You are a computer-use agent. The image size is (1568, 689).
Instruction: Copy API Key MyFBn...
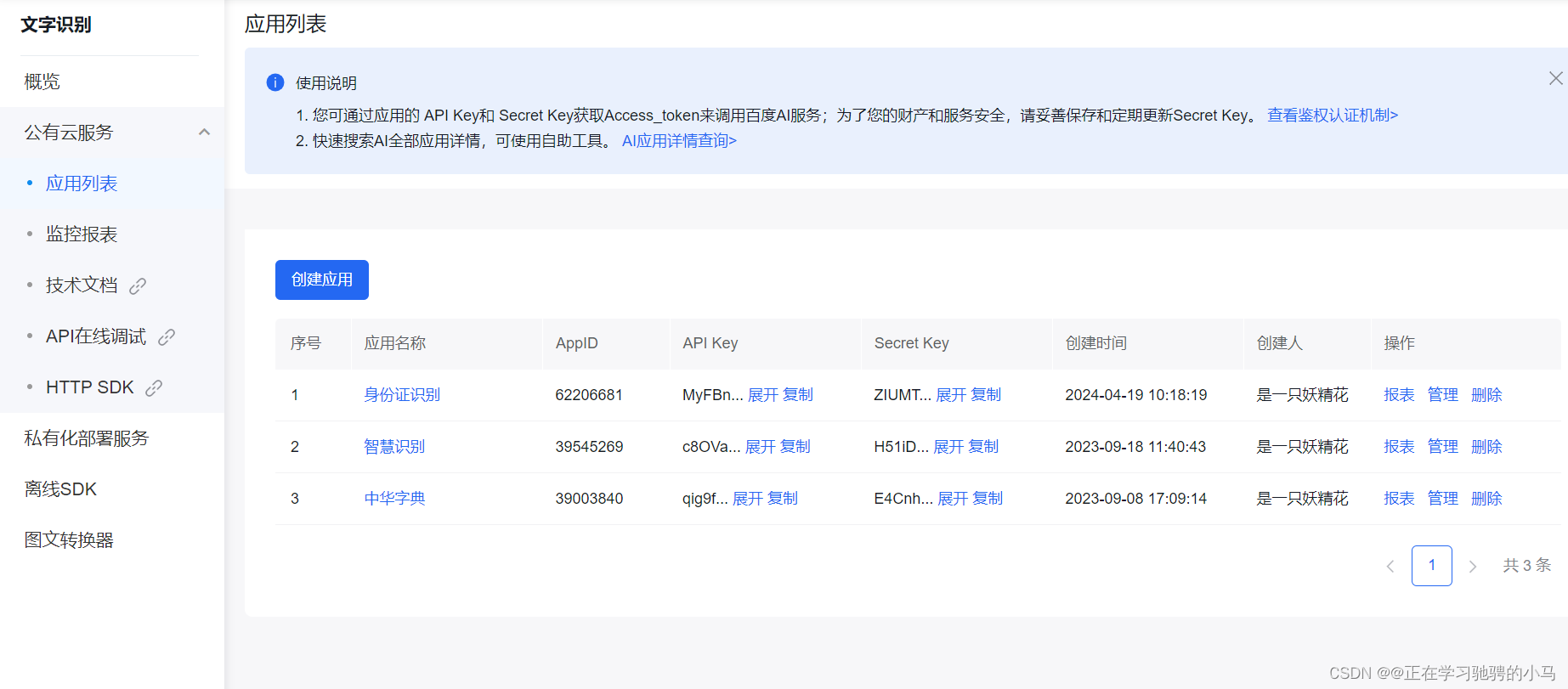pyautogui.click(x=798, y=395)
